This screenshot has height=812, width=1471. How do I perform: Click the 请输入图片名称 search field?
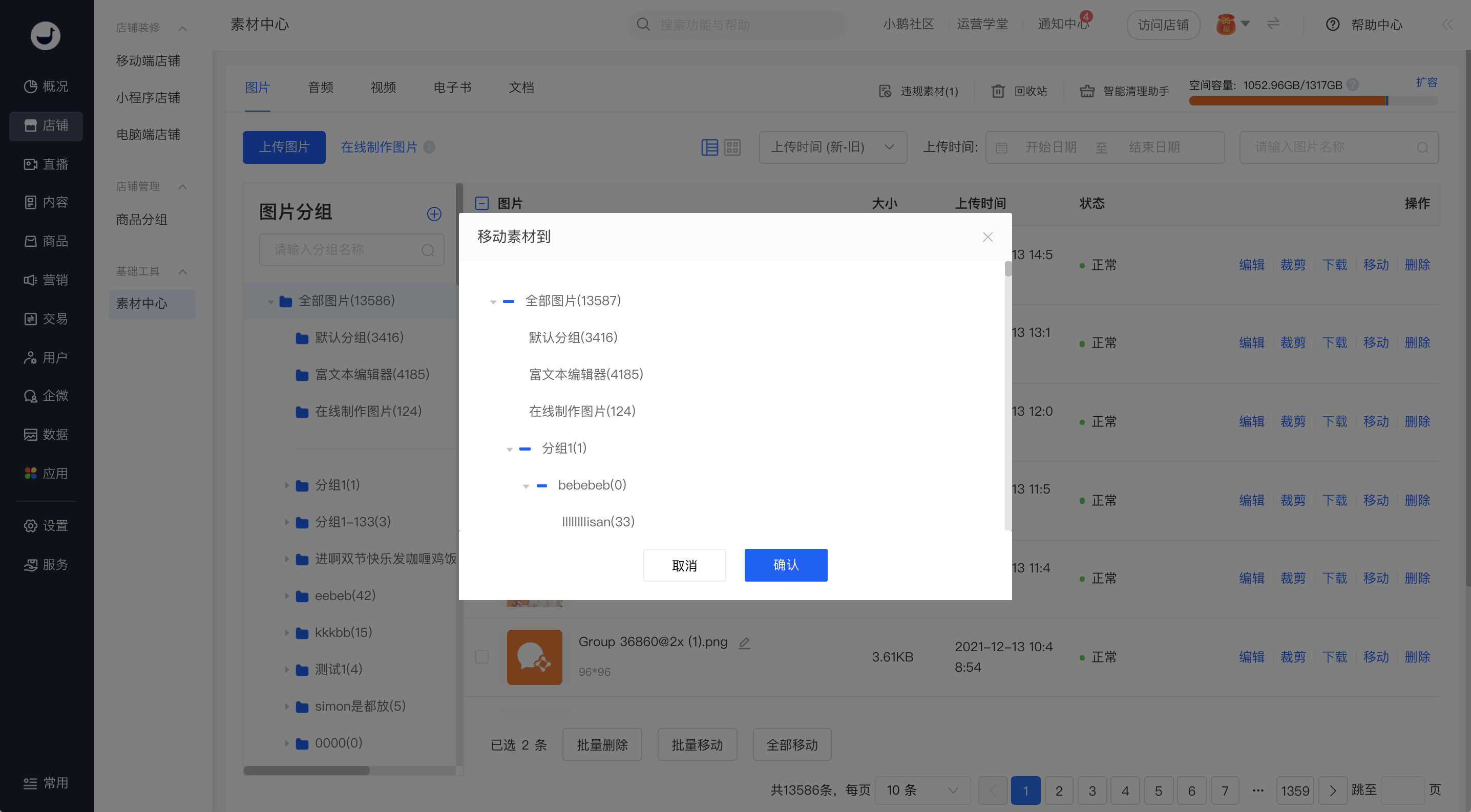(1338, 147)
